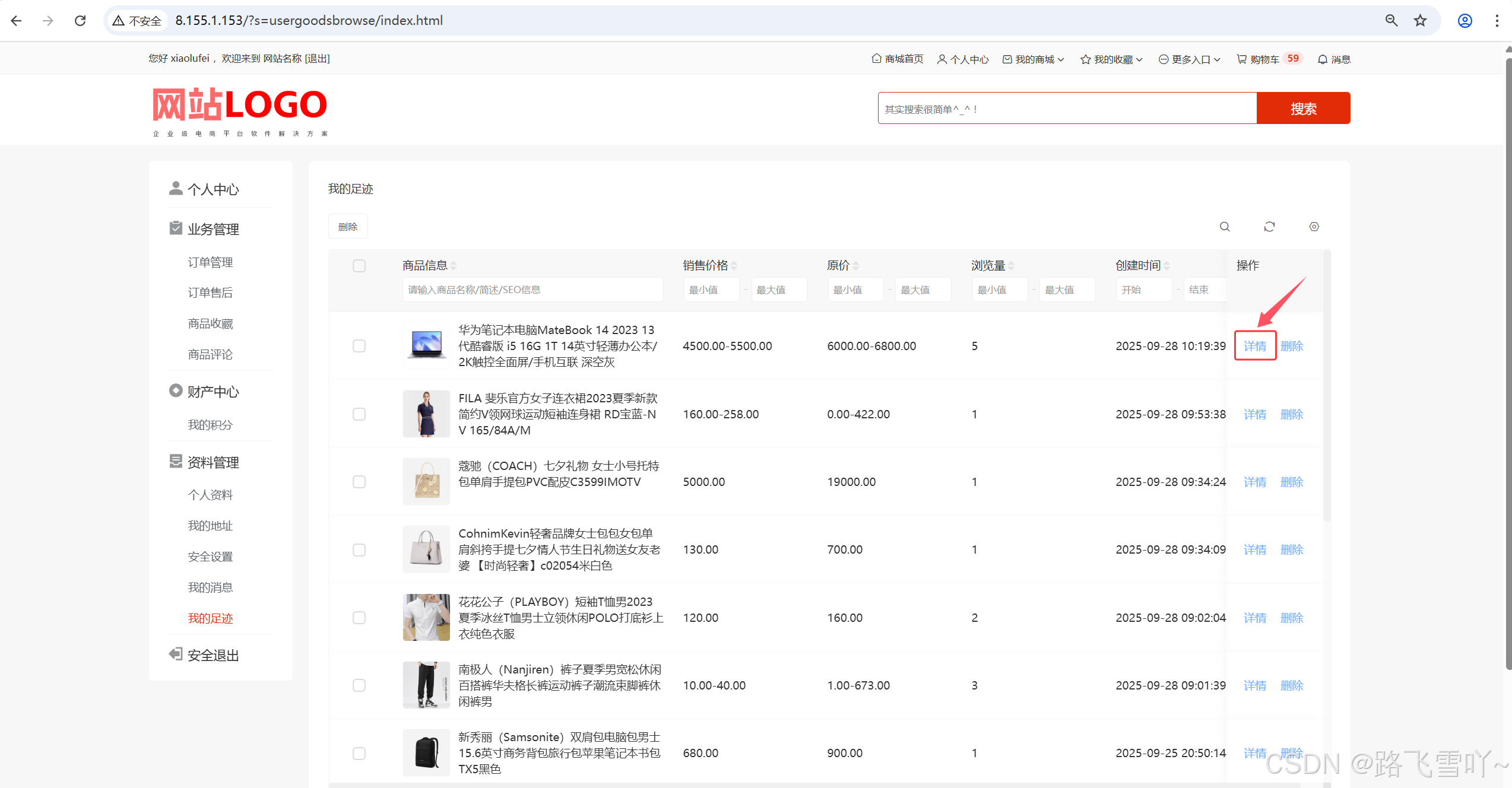
Task: Toggle the select-all checkbox in table header
Action: pos(359,266)
